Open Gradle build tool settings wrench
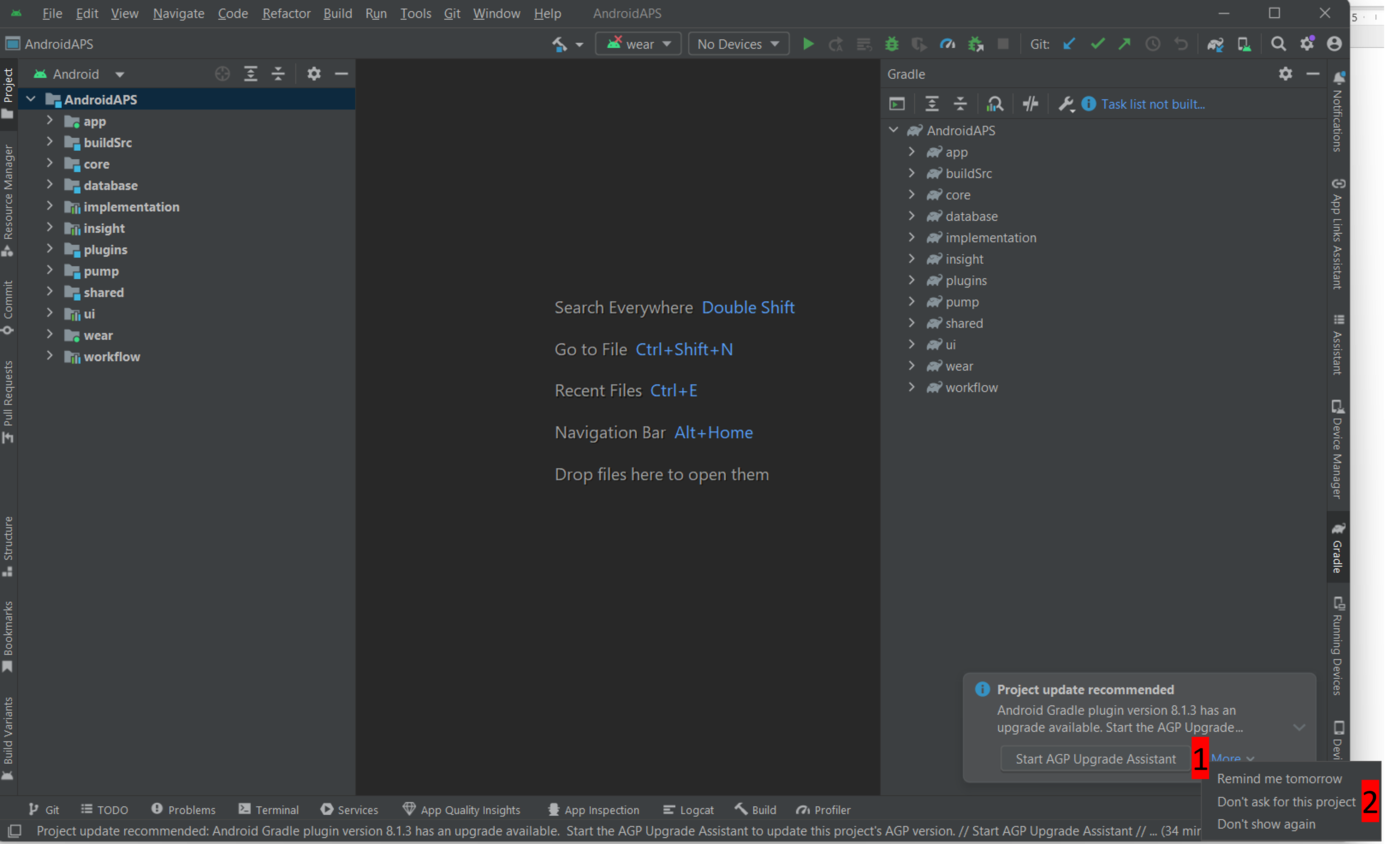1400x844 pixels. pos(1066,104)
